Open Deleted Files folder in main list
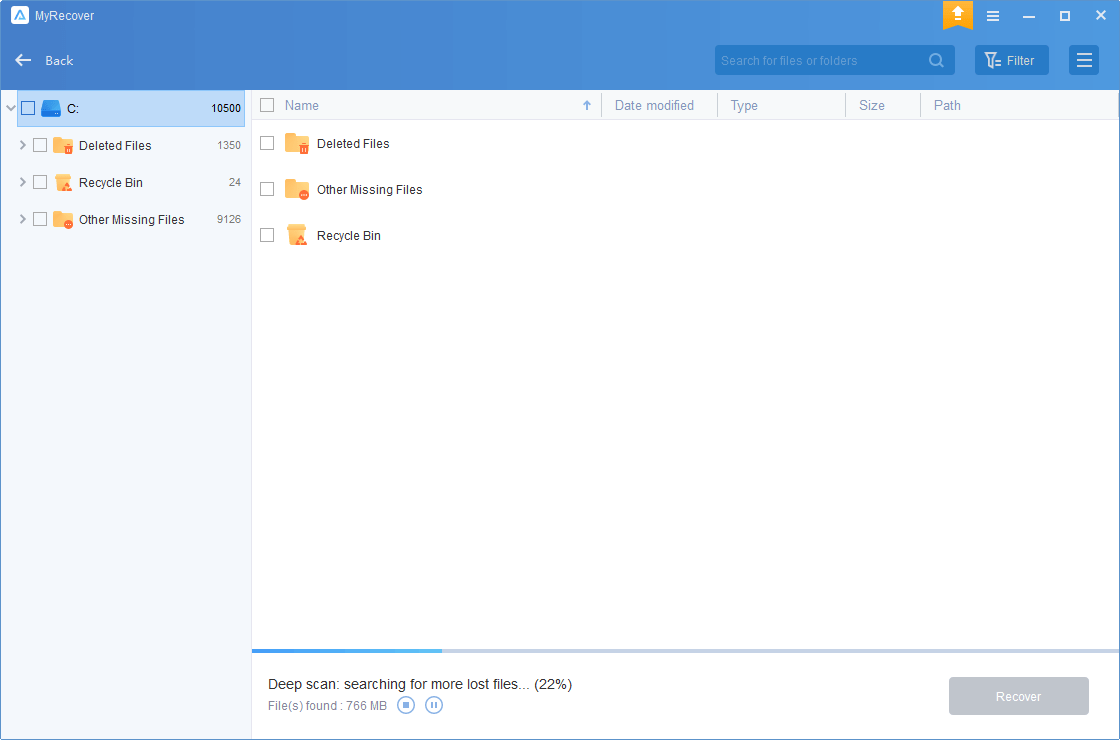The height and width of the screenshot is (740, 1120). click(352, 144)
